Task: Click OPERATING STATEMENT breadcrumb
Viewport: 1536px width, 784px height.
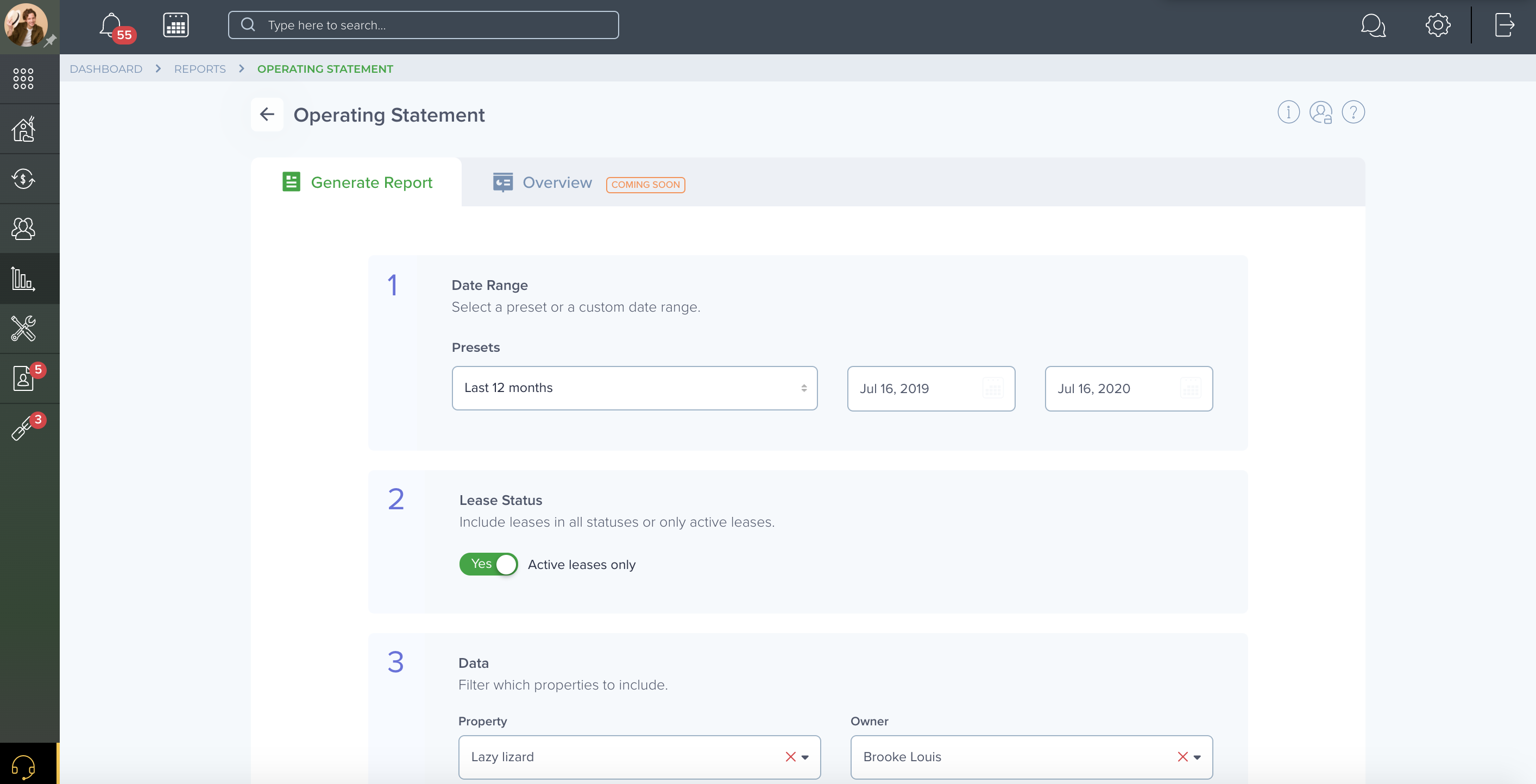Action: [325, 68]
